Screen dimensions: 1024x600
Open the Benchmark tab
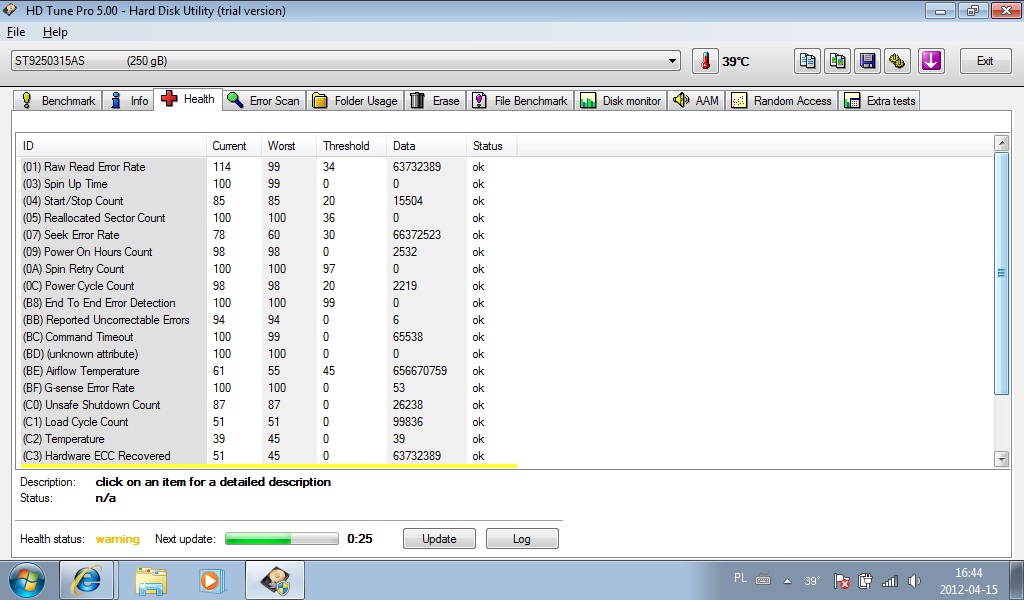tap(58, 101)
